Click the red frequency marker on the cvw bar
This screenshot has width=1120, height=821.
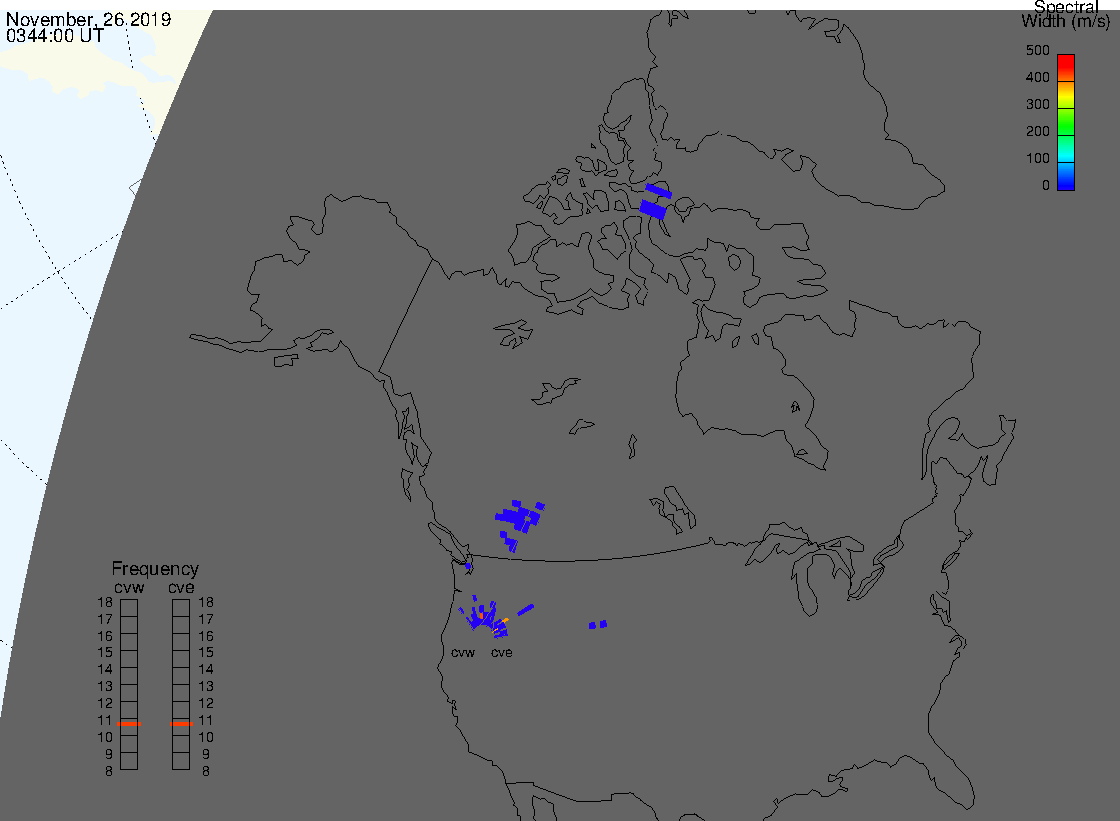[x=129, y=724]
